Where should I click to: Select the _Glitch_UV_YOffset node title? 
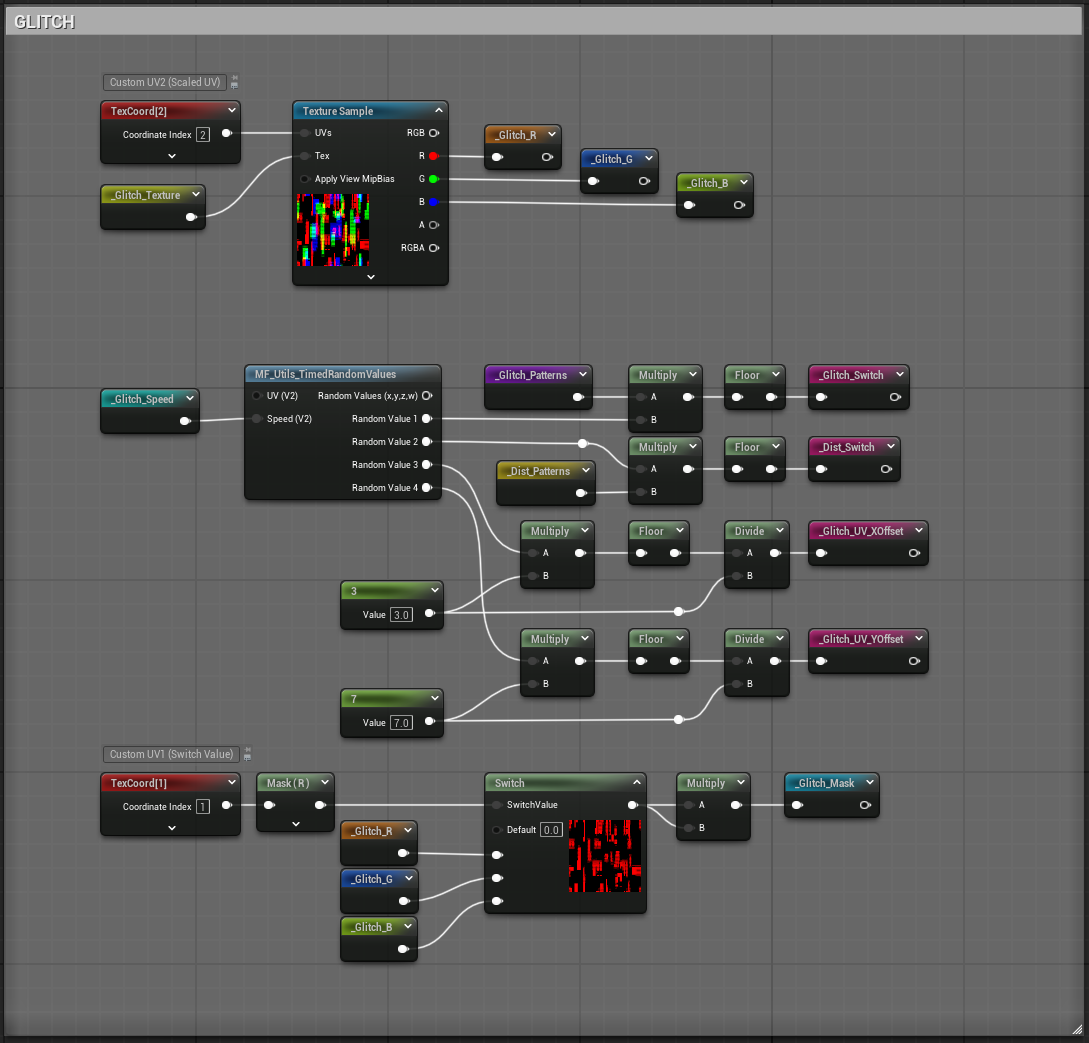point(861,639)
